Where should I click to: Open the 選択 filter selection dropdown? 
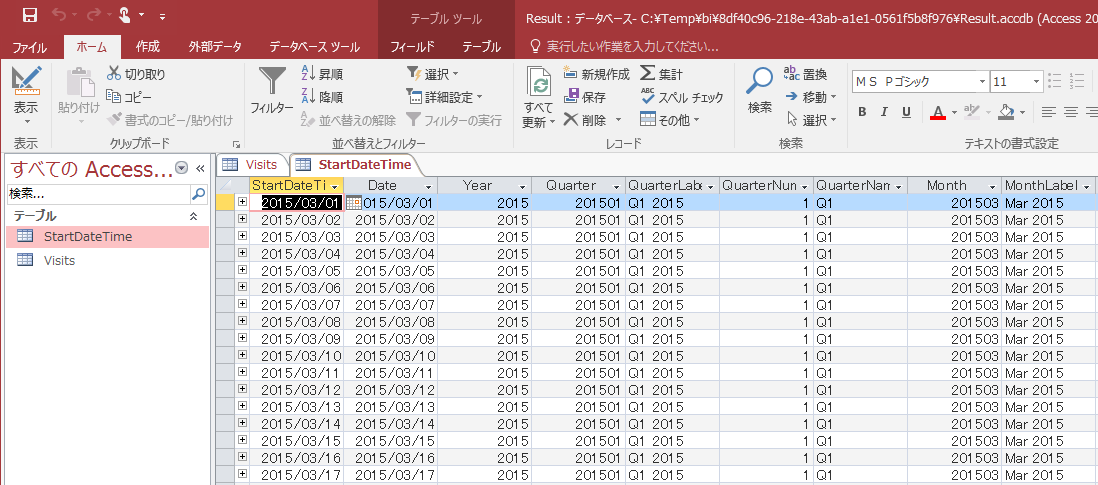(433, 73)
